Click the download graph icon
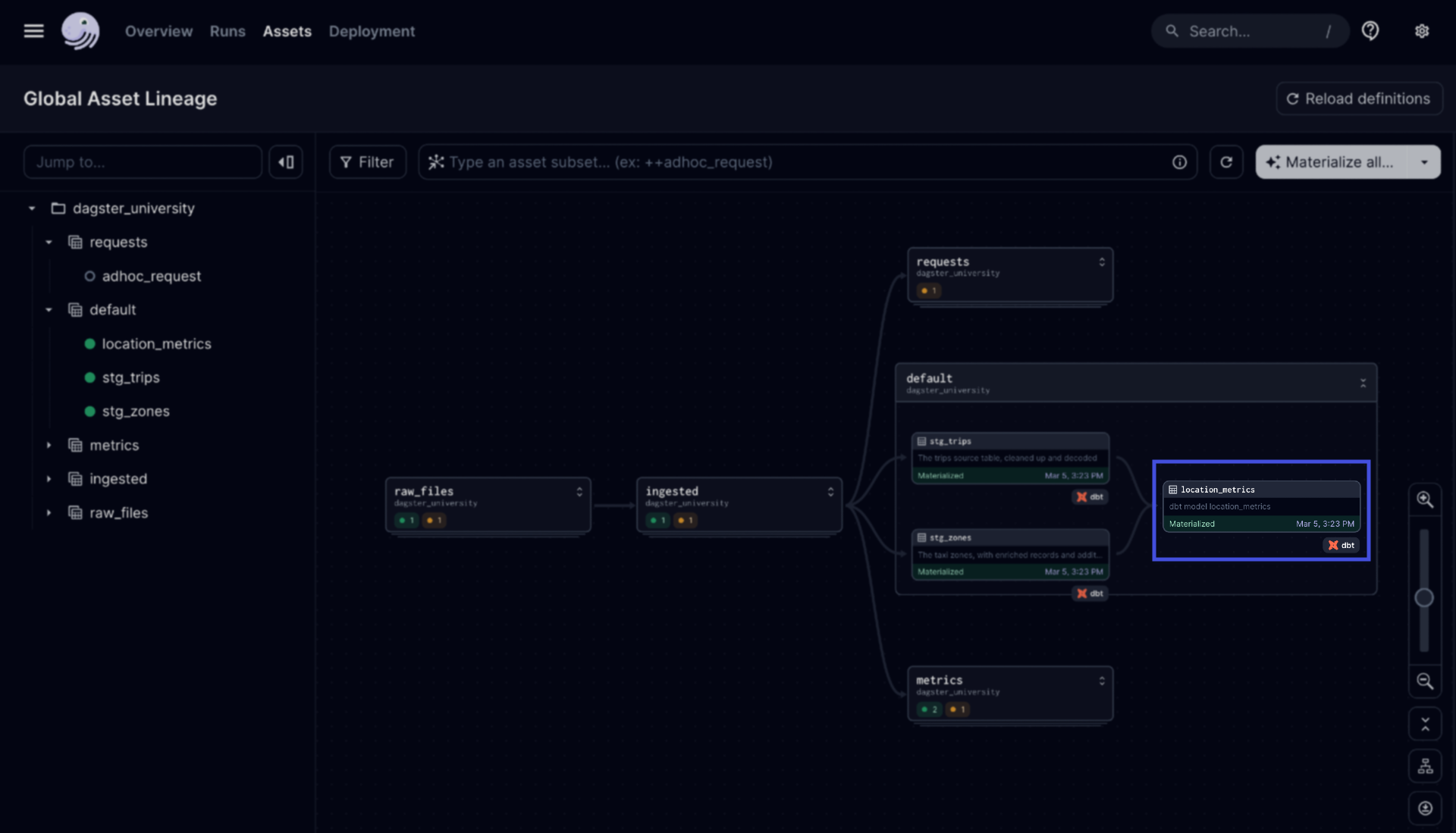 pos(1425,809)
